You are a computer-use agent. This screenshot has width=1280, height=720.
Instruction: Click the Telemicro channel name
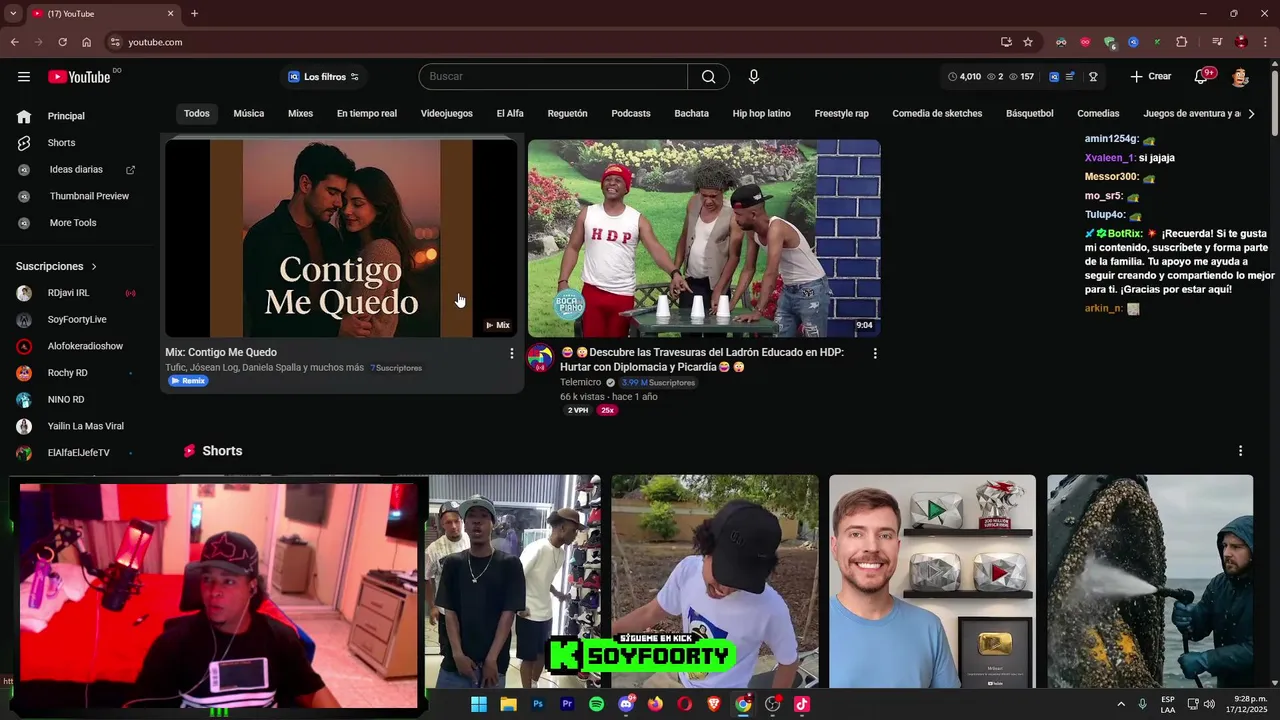coord(580,383)
